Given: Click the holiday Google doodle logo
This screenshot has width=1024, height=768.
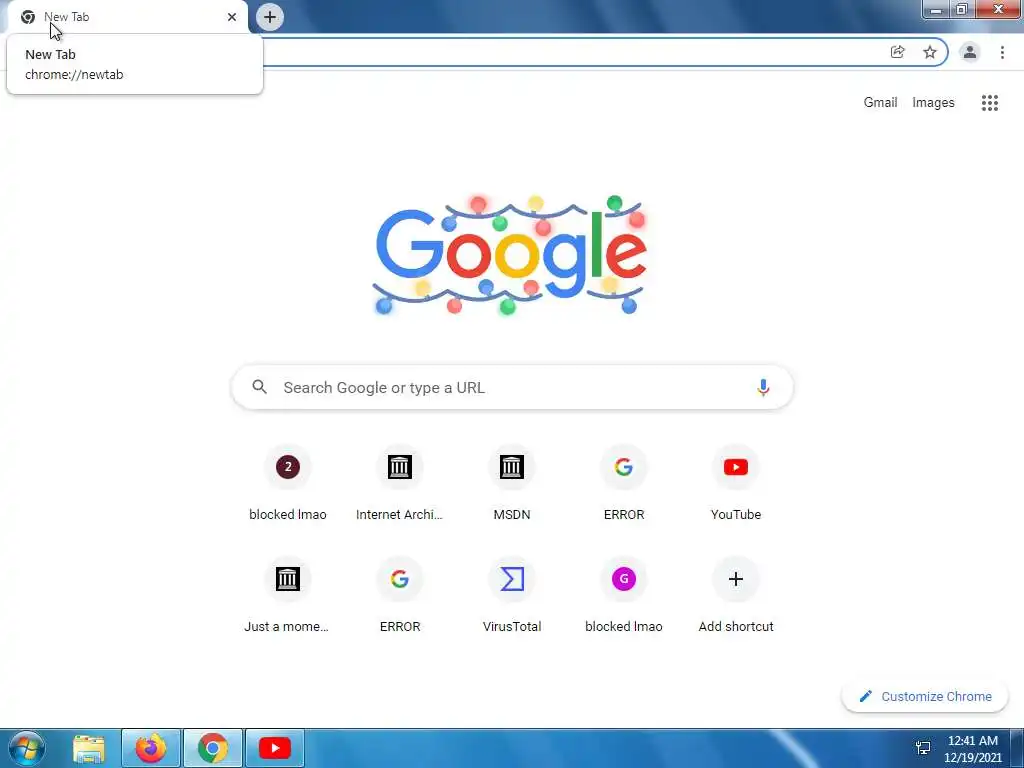Looking at the screenshot, I should tap(511, 255).
